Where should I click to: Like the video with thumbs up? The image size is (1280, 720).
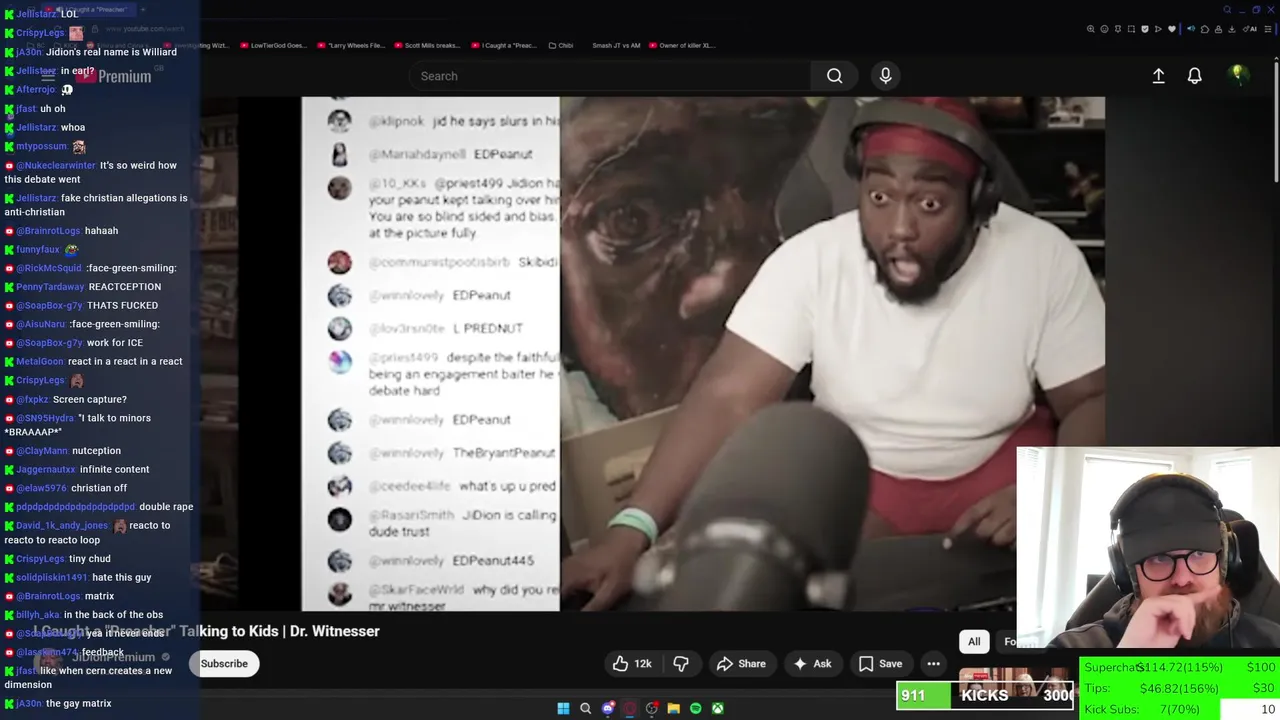631,664
